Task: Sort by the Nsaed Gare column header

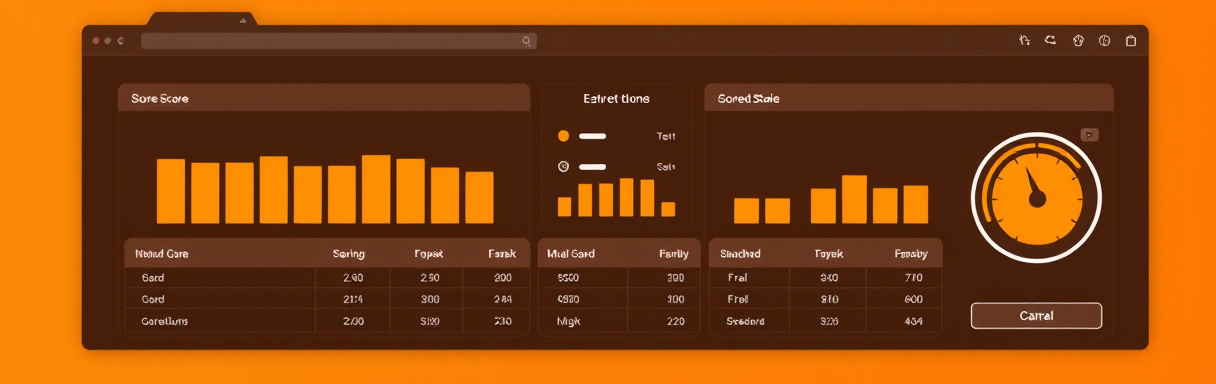Action: click(162, 254)
